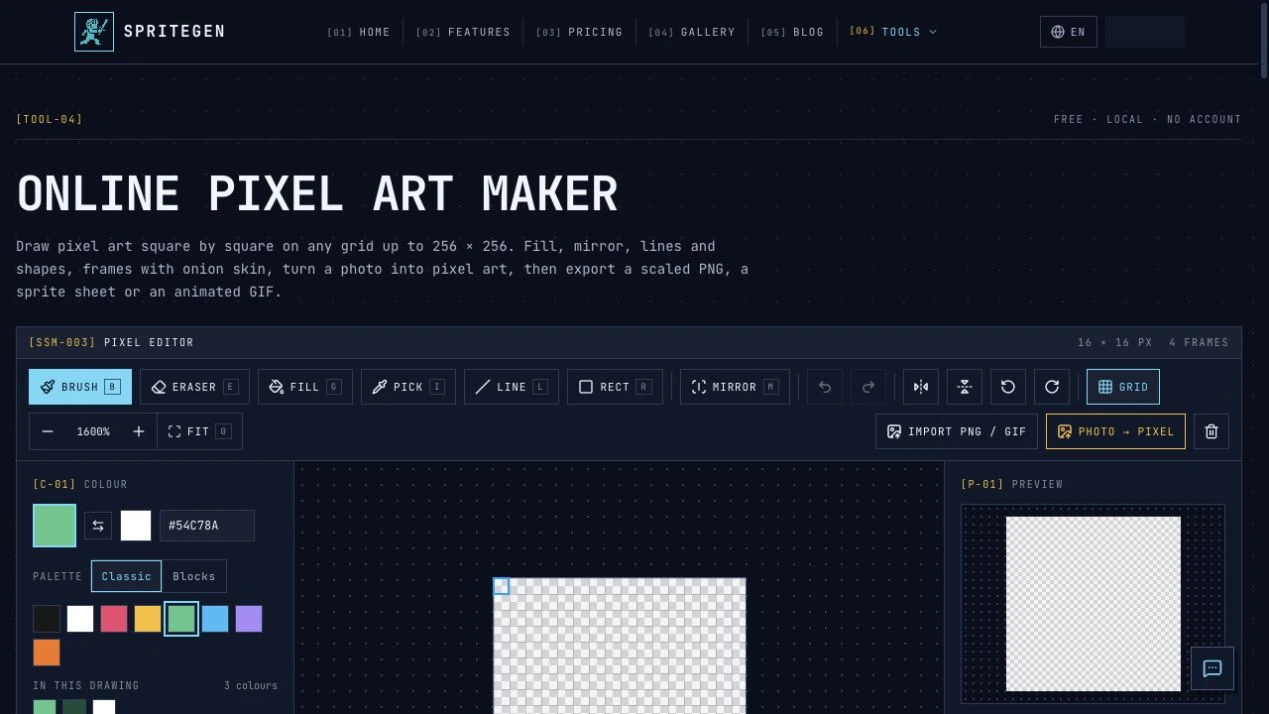Click the trash icon to clear canvas
This screenshot has height=714, width=1269.
coord(1211,432)
